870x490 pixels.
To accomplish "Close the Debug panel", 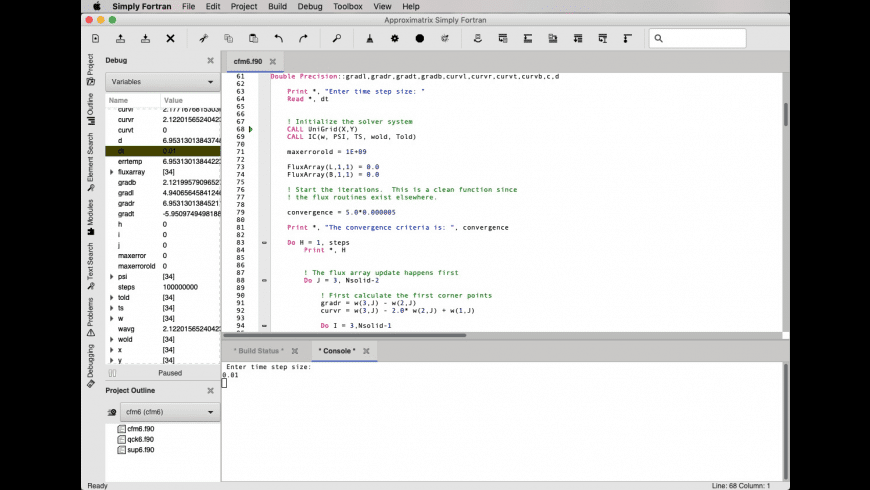I will click(210, 60).
